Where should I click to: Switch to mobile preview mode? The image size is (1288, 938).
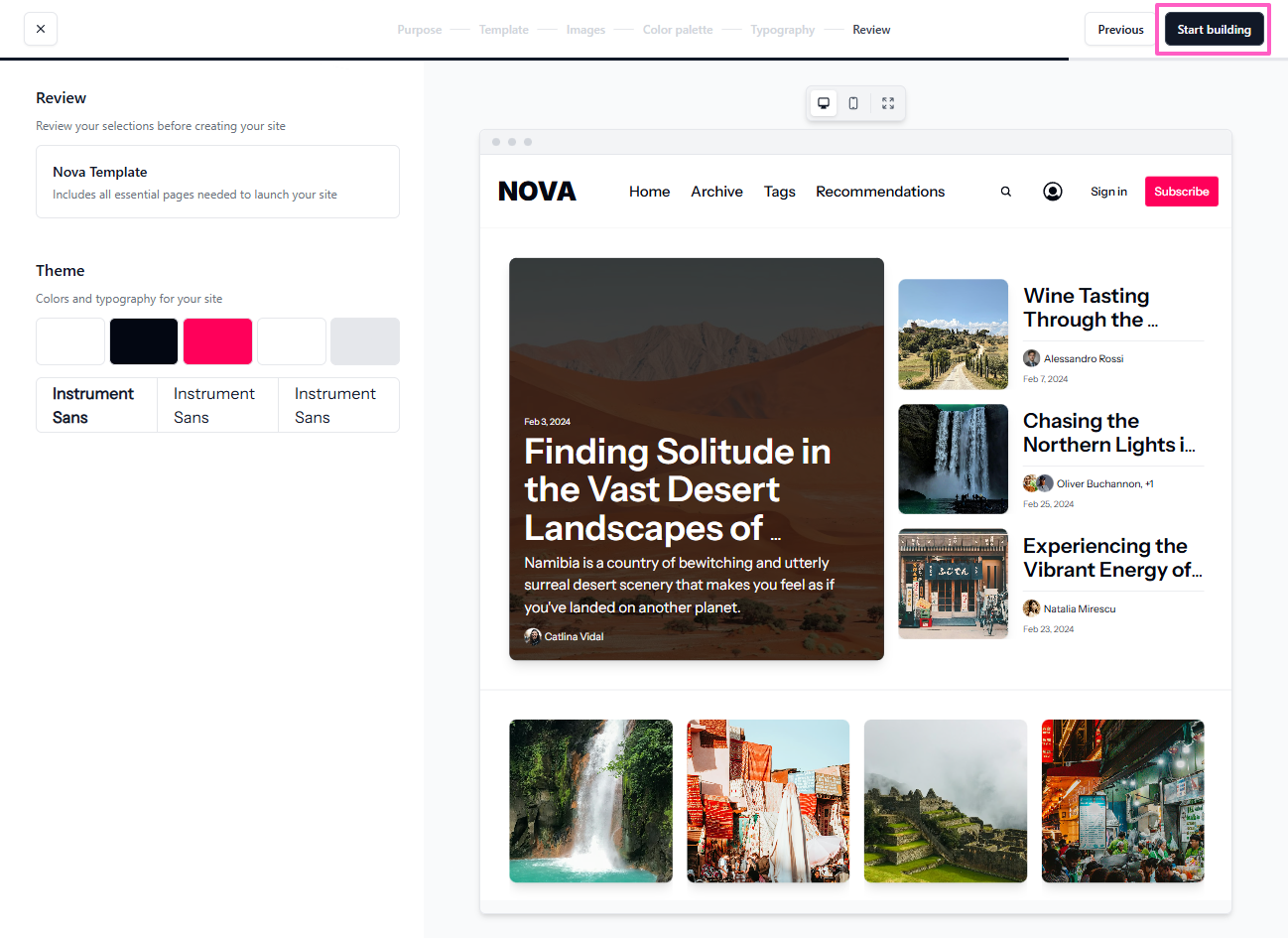pyautogui.click(x=853, y=103)
